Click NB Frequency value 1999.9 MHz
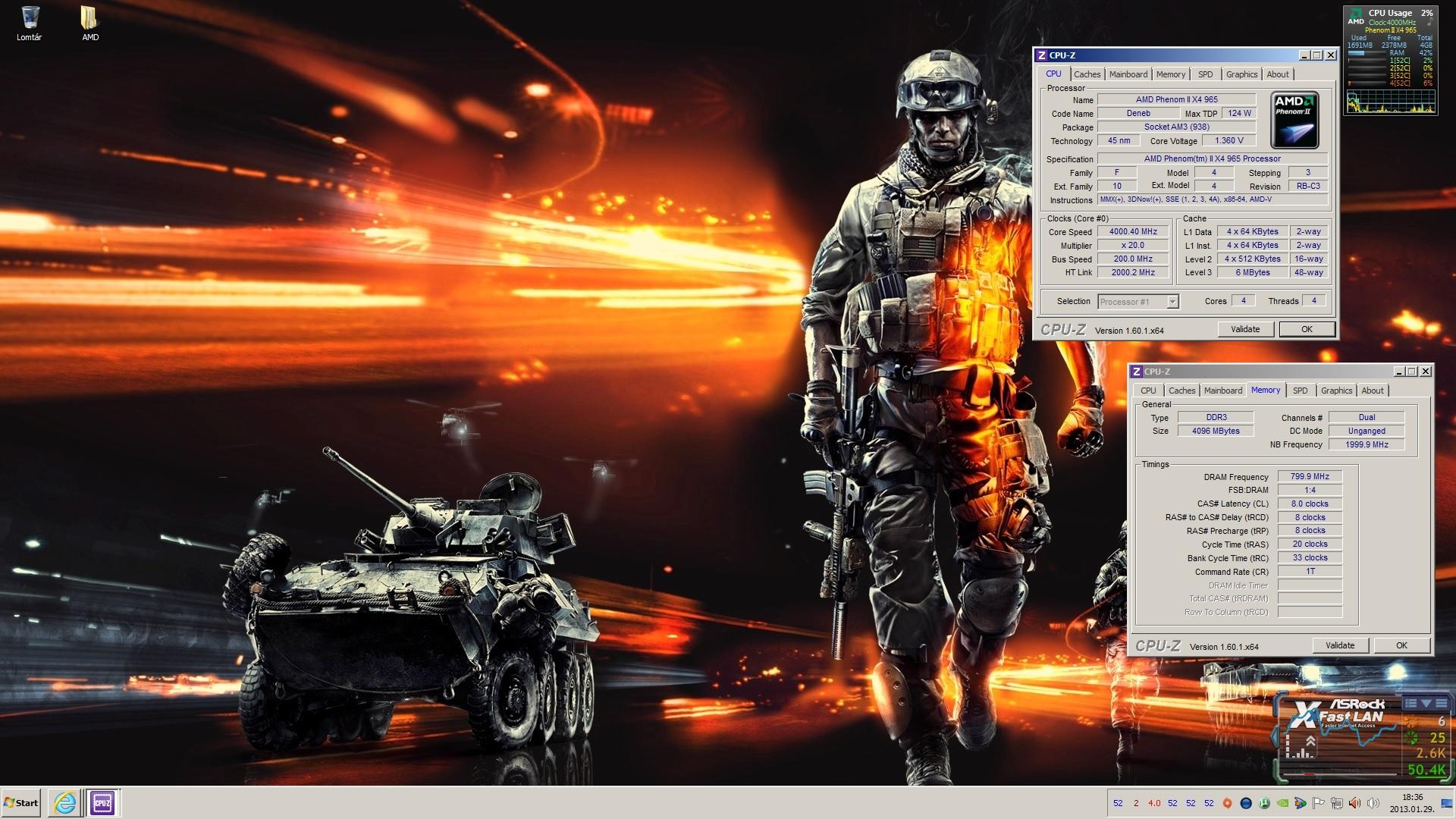The image size is (1456, 819). click(1367, 444)
